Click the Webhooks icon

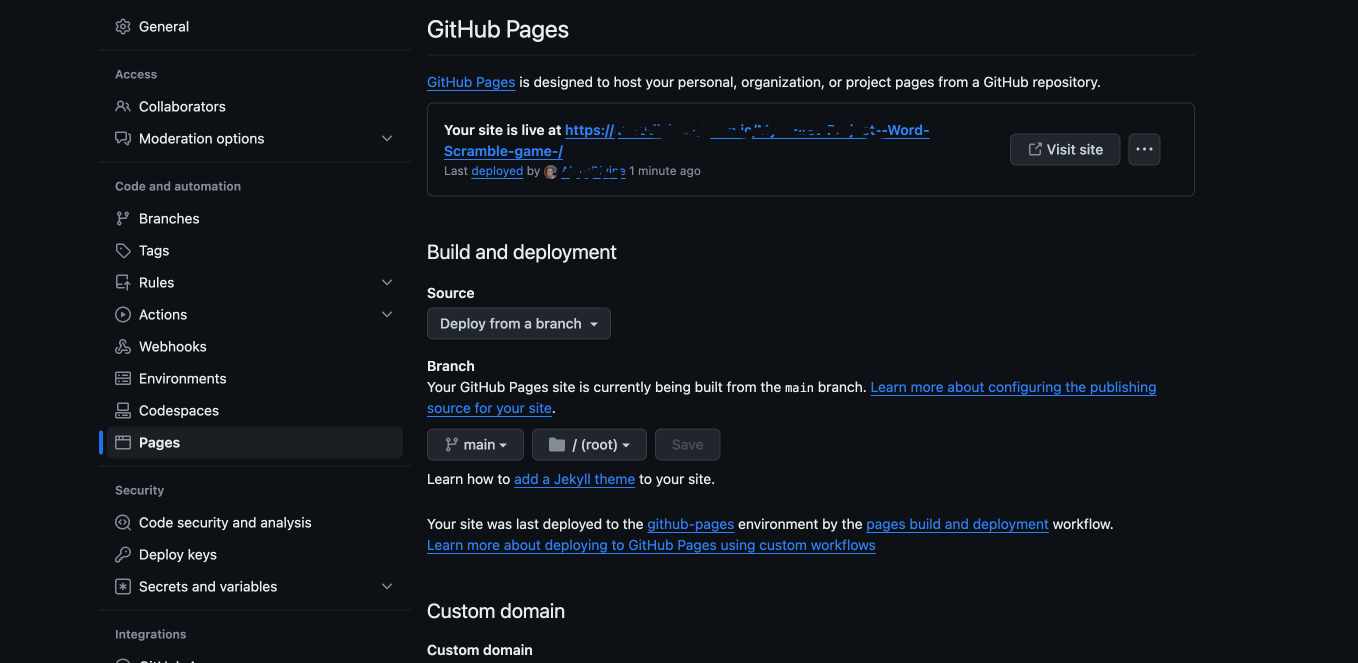click(123, 347)
